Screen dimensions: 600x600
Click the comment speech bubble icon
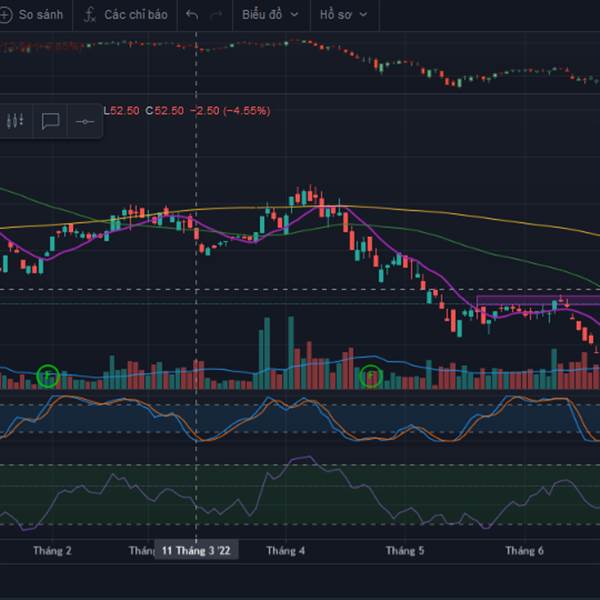[50, 121]
